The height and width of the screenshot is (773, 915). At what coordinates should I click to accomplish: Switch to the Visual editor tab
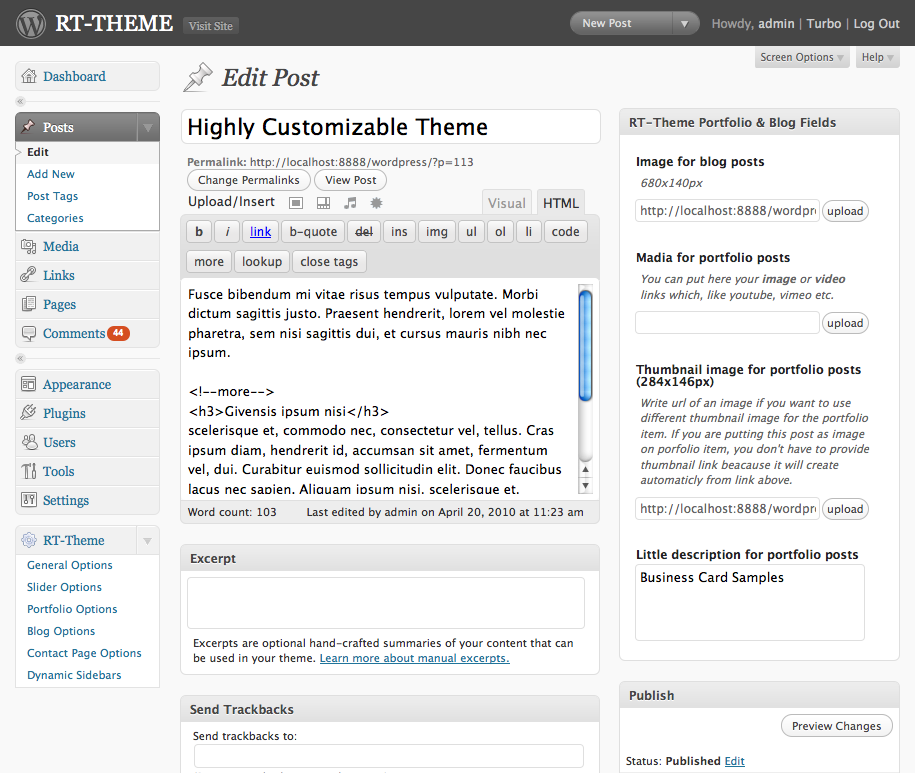(x=507, y=203)
